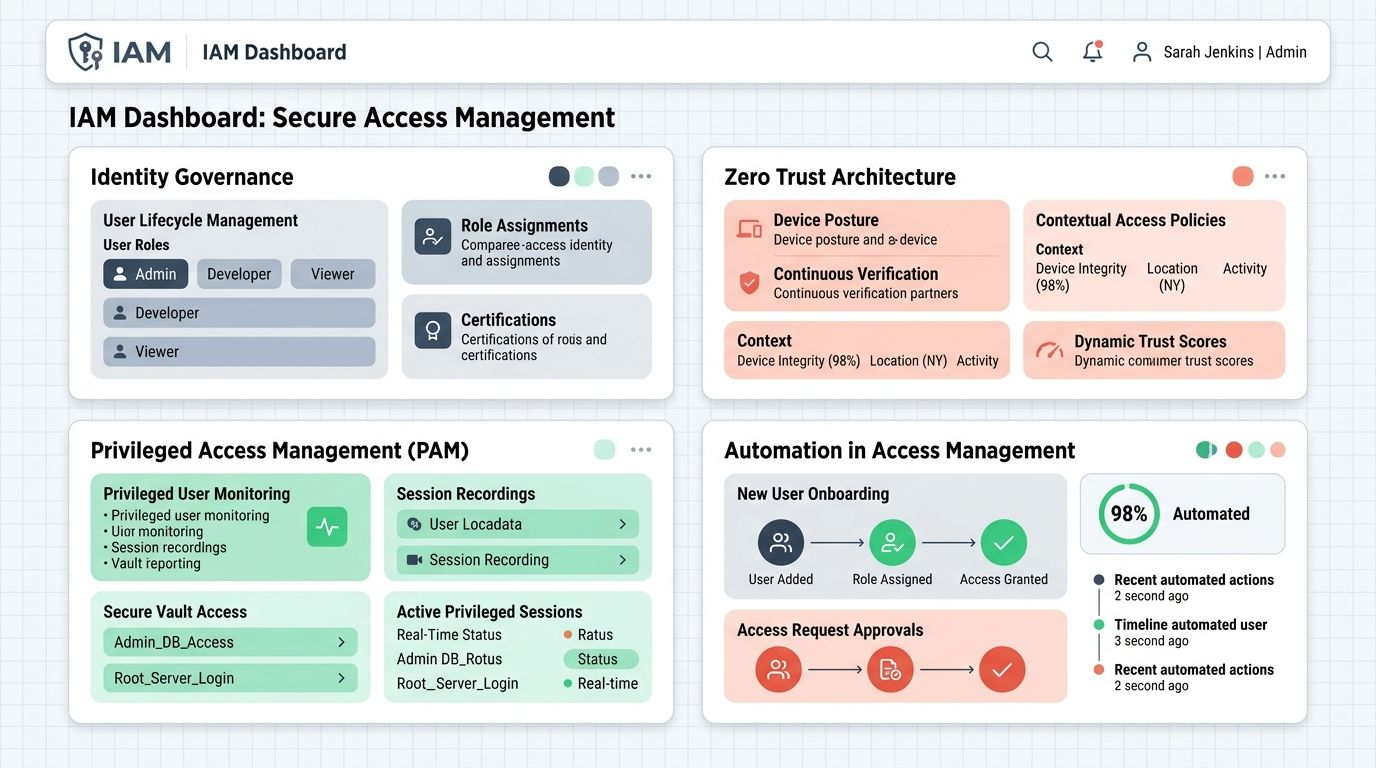Open the Certifications card
Viewport: 1376px width, 768px height.
coord(527,336)
